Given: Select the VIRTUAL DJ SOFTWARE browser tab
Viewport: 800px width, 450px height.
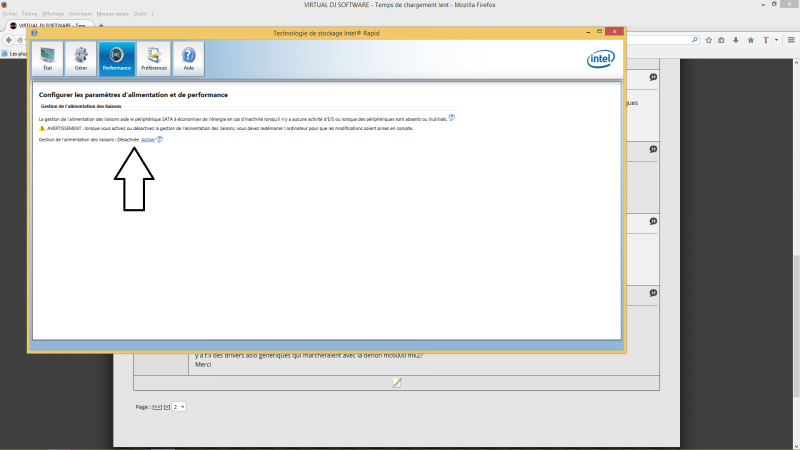Looking at the screenshot, I should (50, 25).
